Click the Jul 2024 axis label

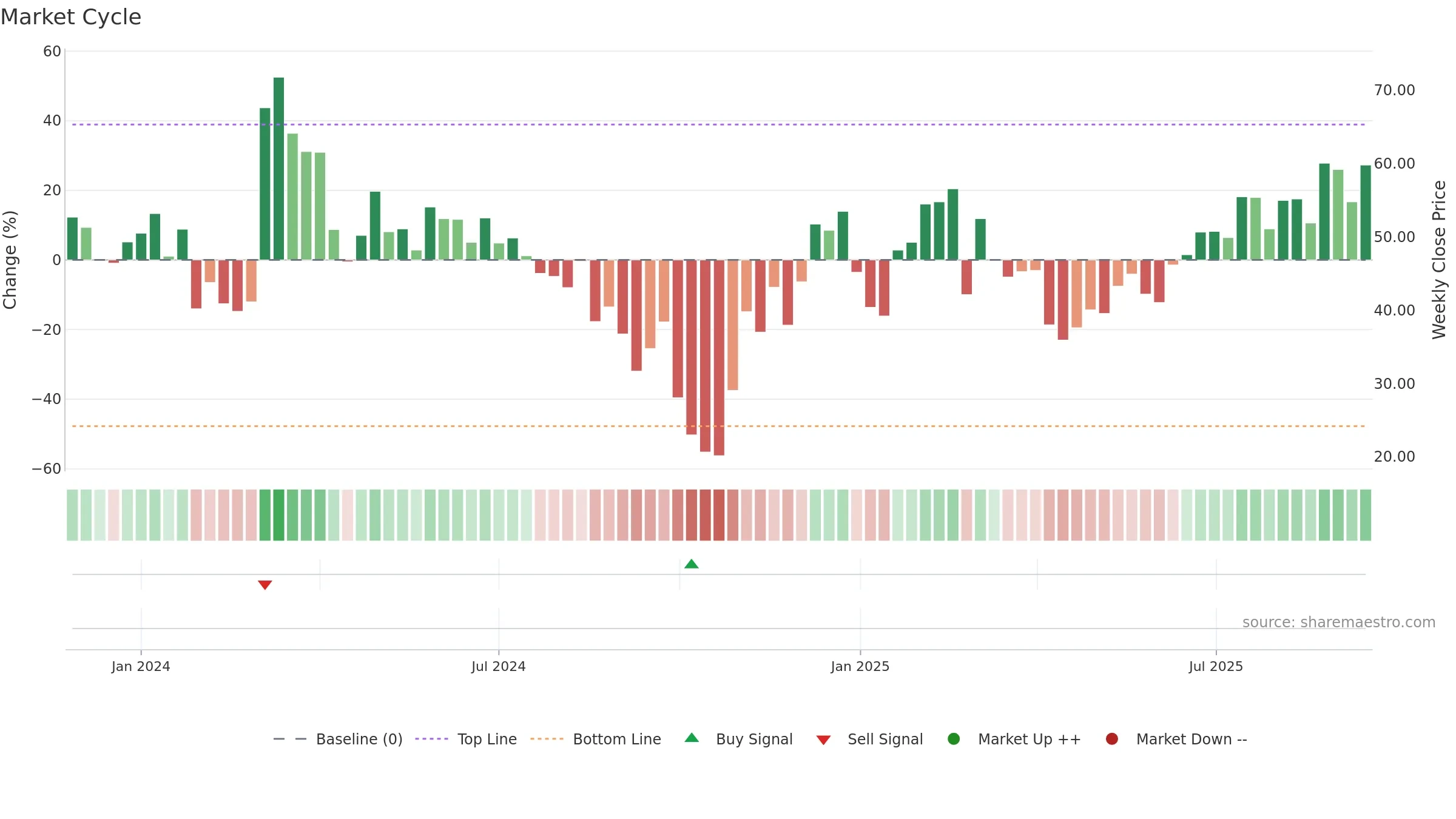[499, 667]
